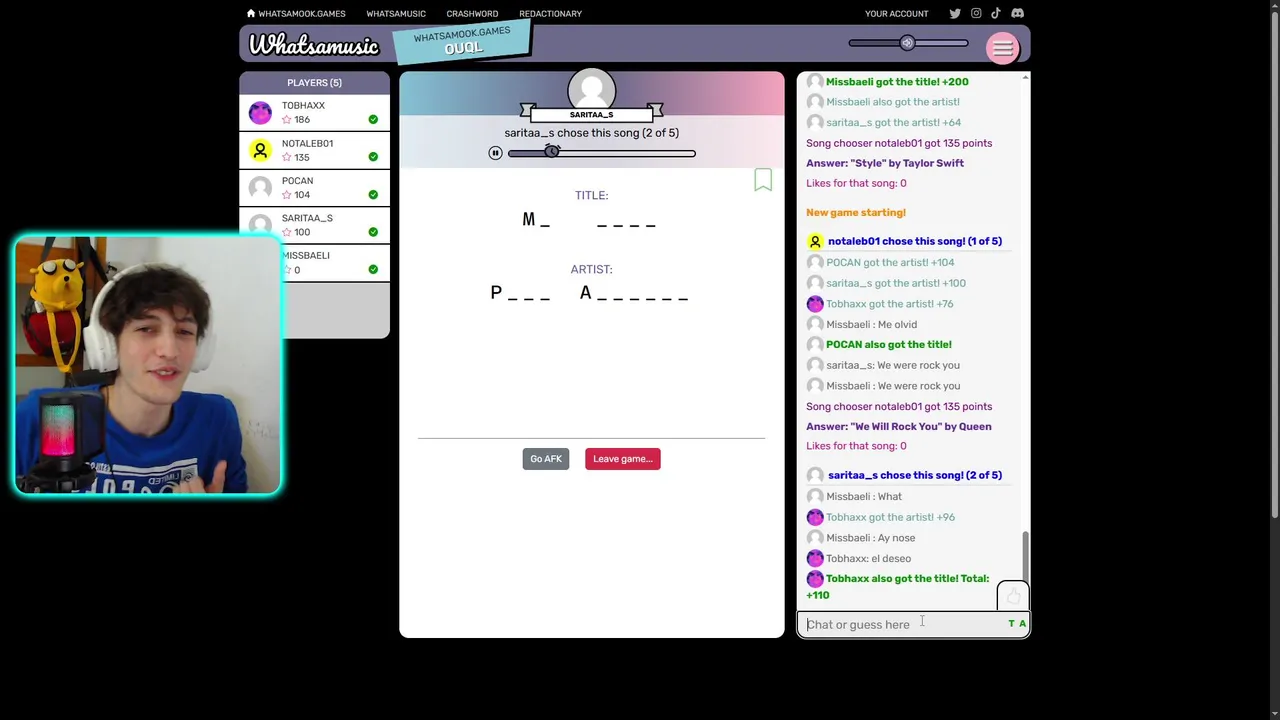Adjust the volume slider knob
The width and height of the screenshot is (1280, 720).
pos(907,43)
